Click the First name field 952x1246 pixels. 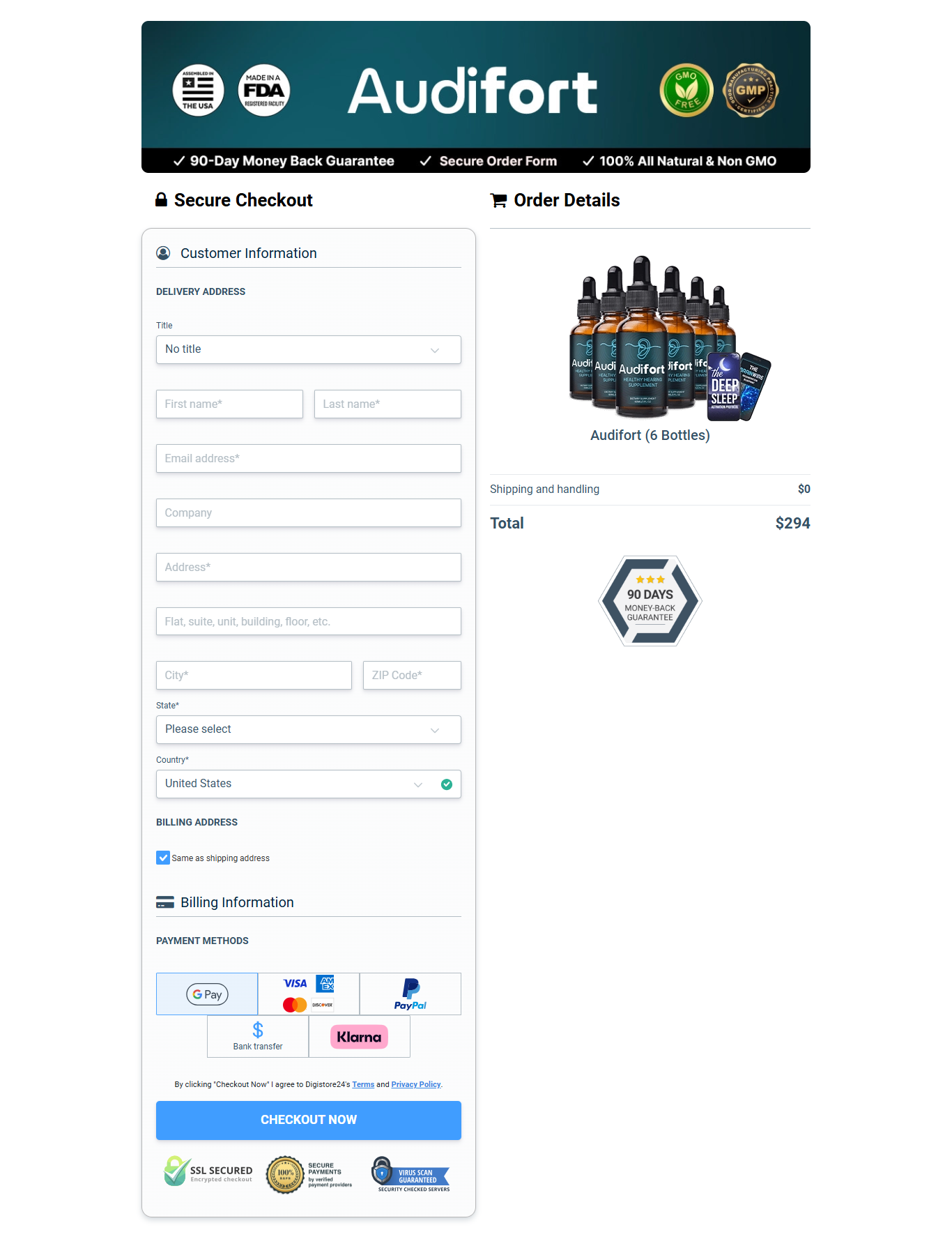coord(229,404)
